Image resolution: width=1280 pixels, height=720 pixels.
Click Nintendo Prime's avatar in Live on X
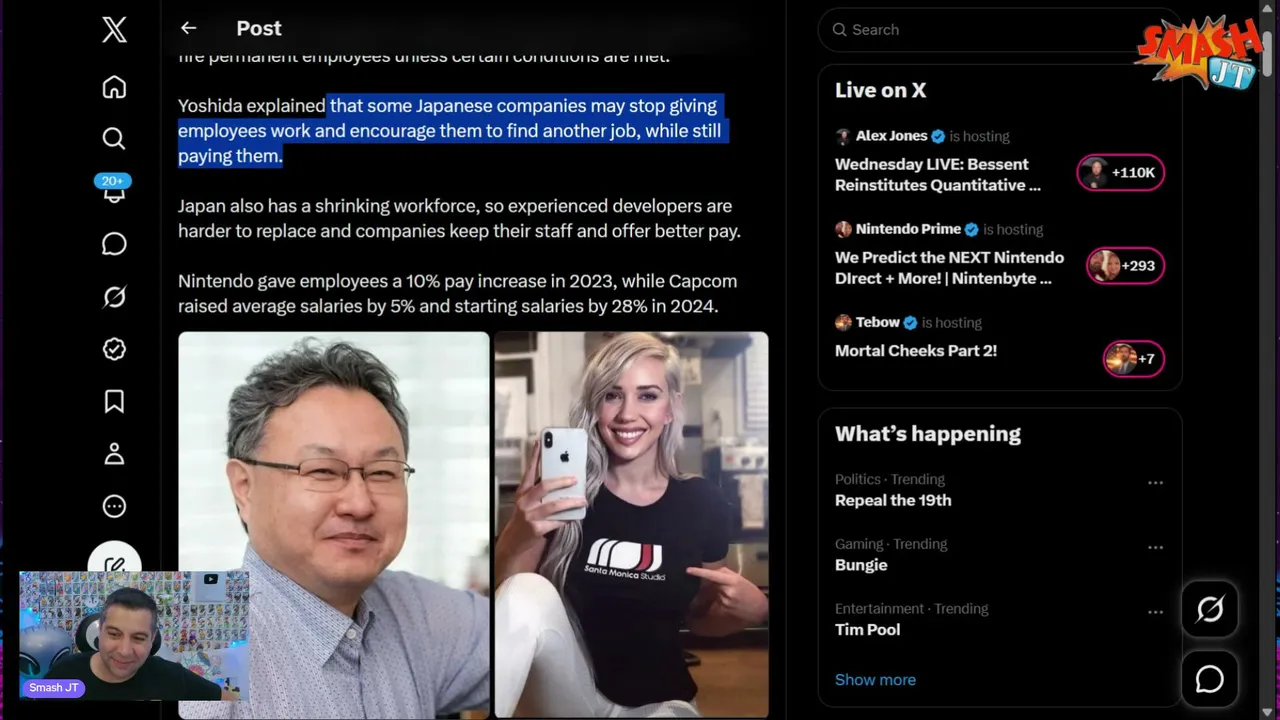pyautogui.click(x=843, y=229)
